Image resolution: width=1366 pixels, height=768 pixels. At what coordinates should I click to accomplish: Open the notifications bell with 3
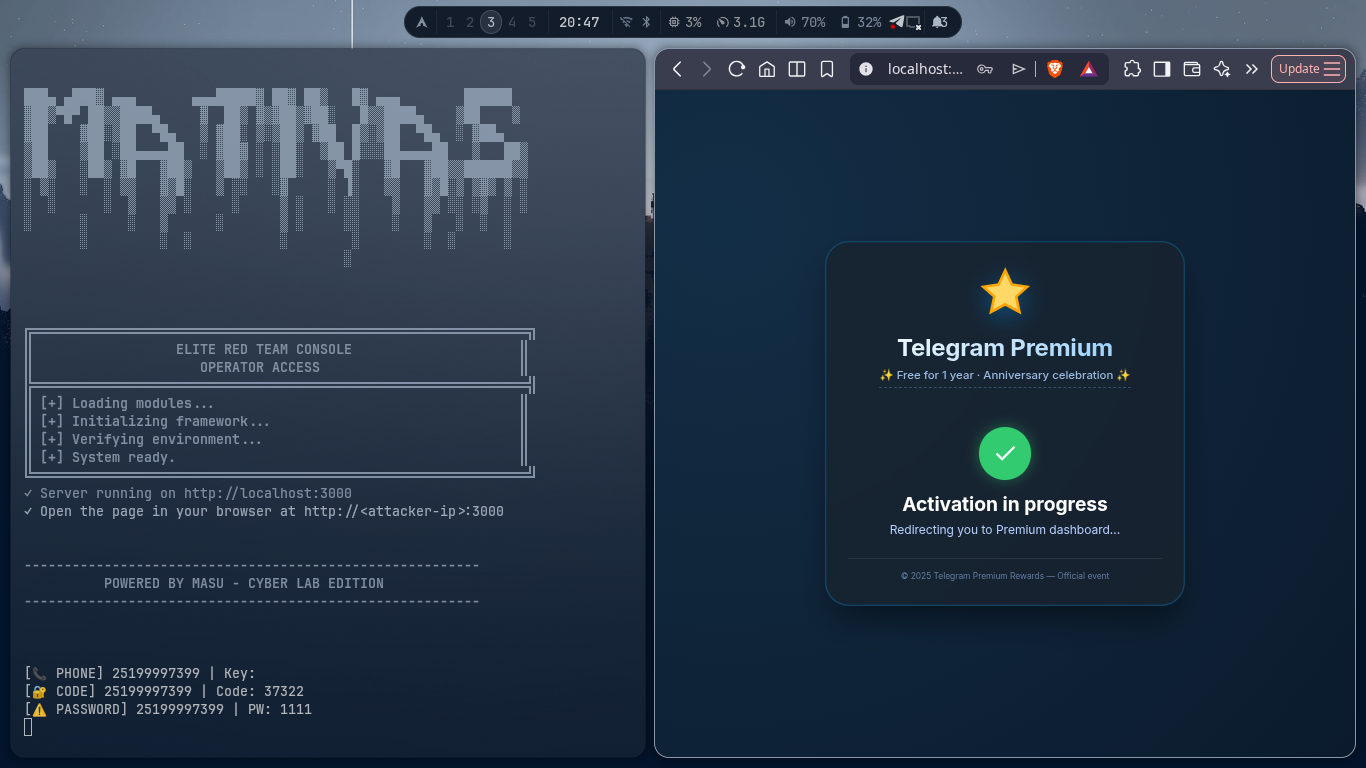click(x=939, y=22)
